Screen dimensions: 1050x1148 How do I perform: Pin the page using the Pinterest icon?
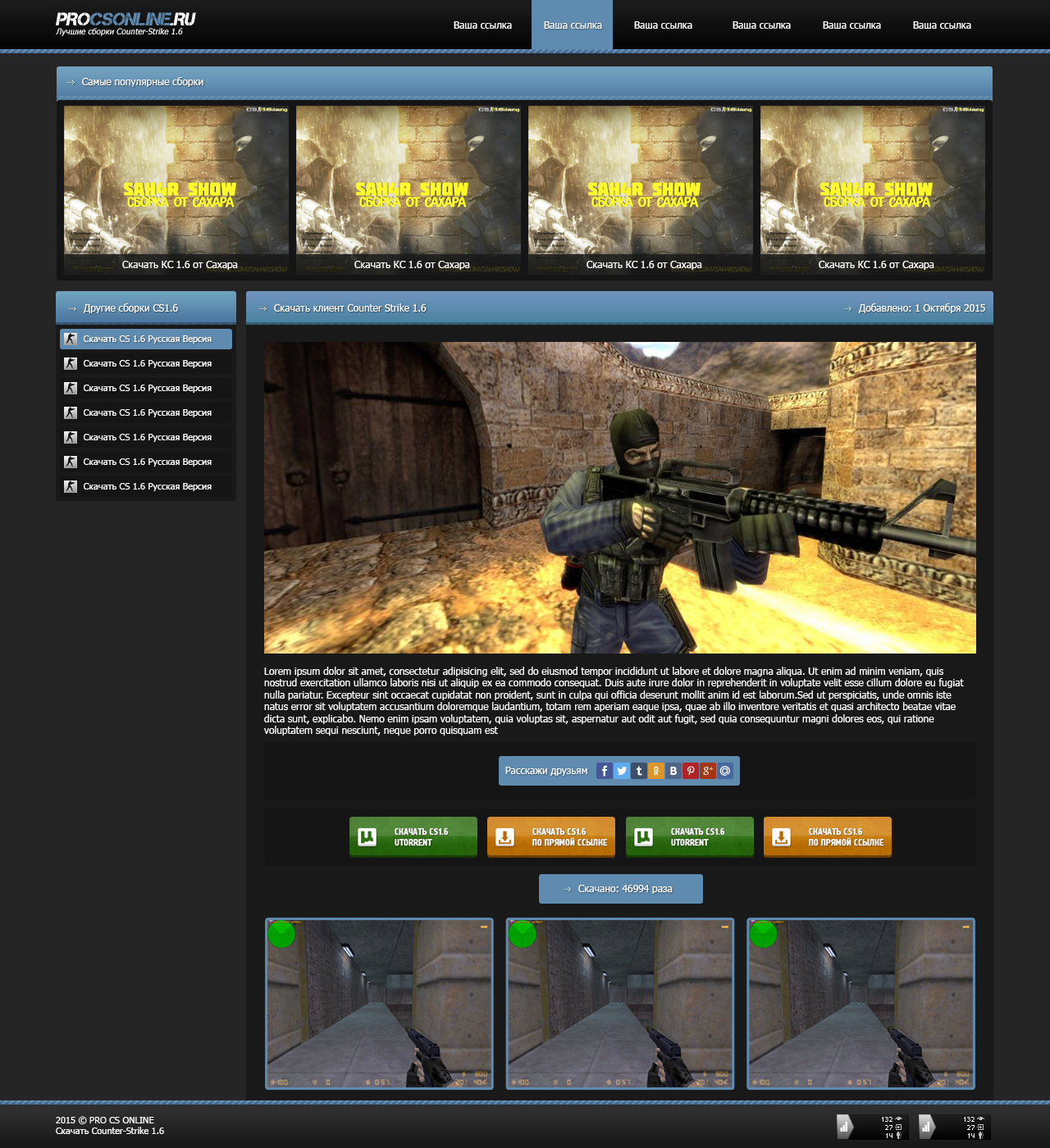coord(691,771)
